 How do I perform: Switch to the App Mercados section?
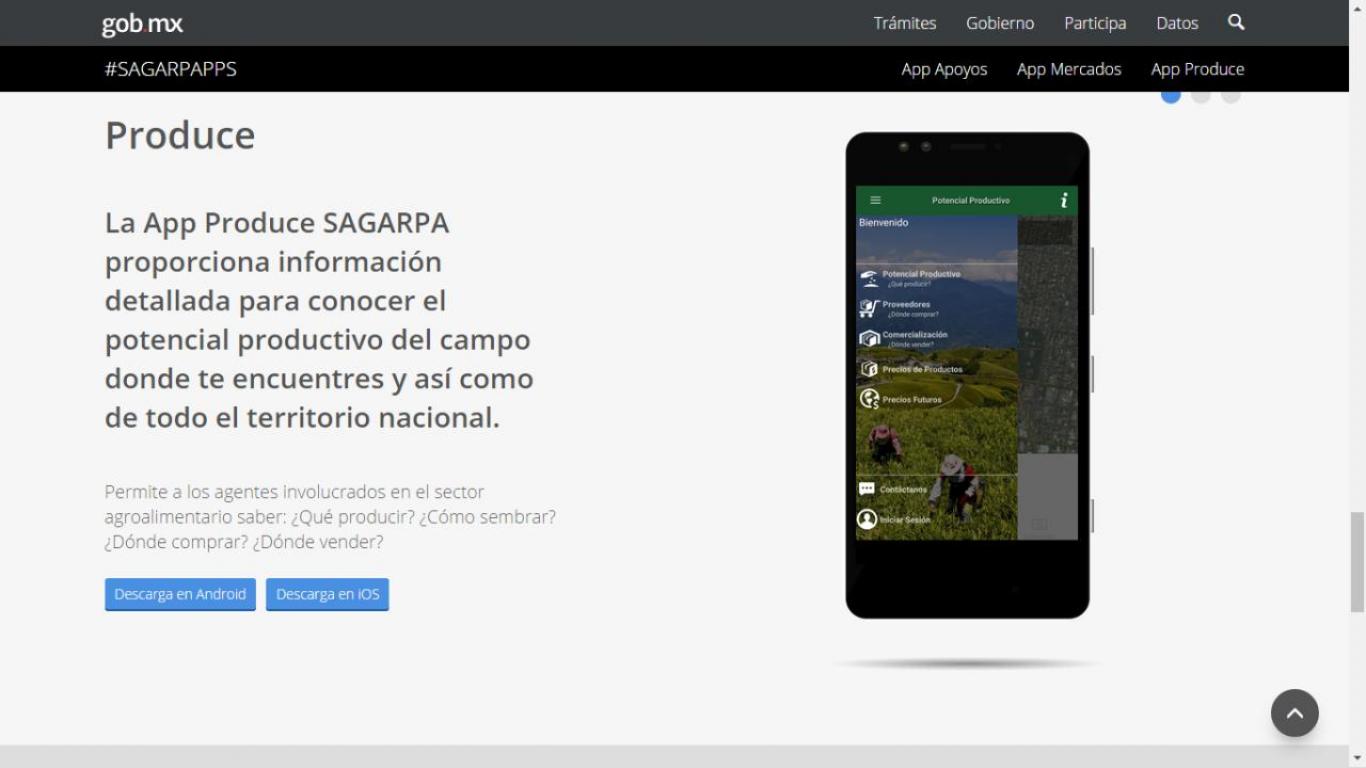coord(1069,69)
